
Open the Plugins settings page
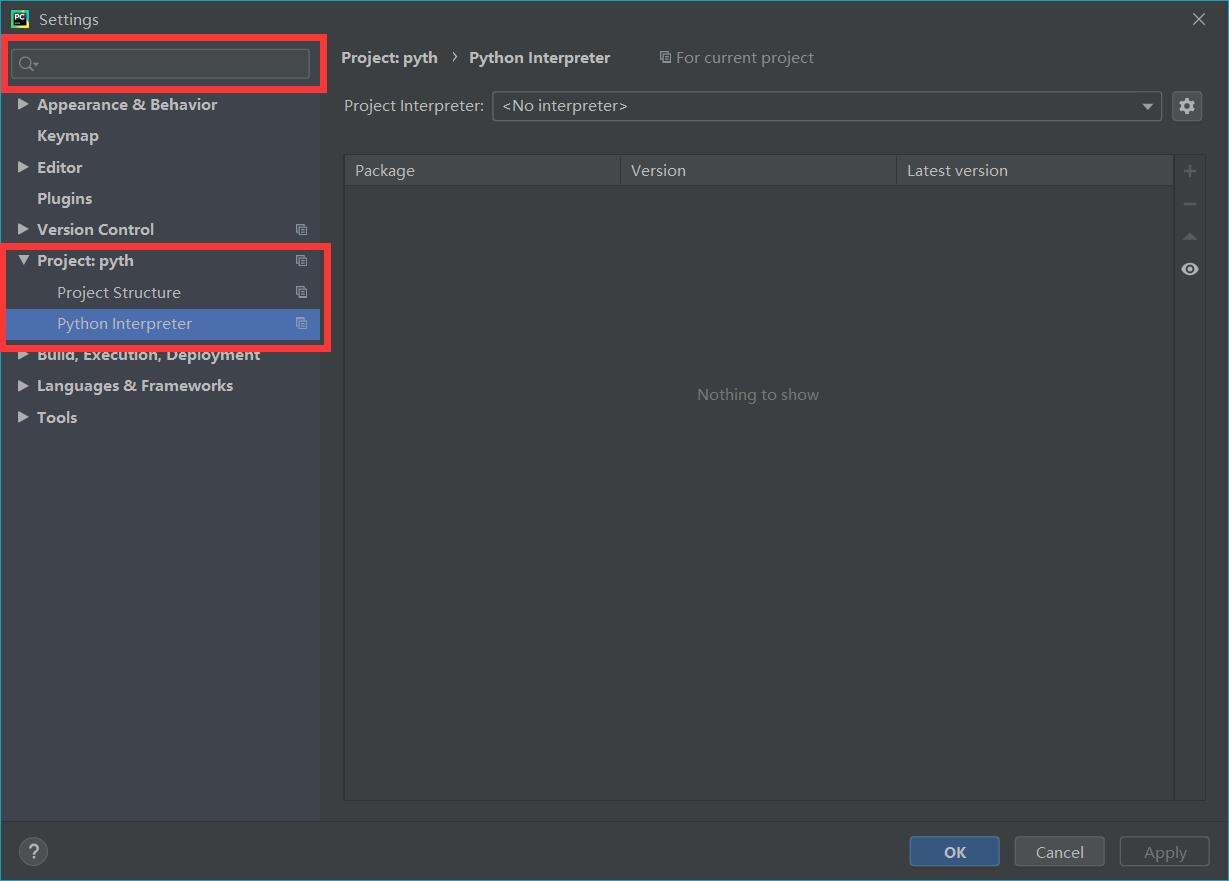[63, 198]
